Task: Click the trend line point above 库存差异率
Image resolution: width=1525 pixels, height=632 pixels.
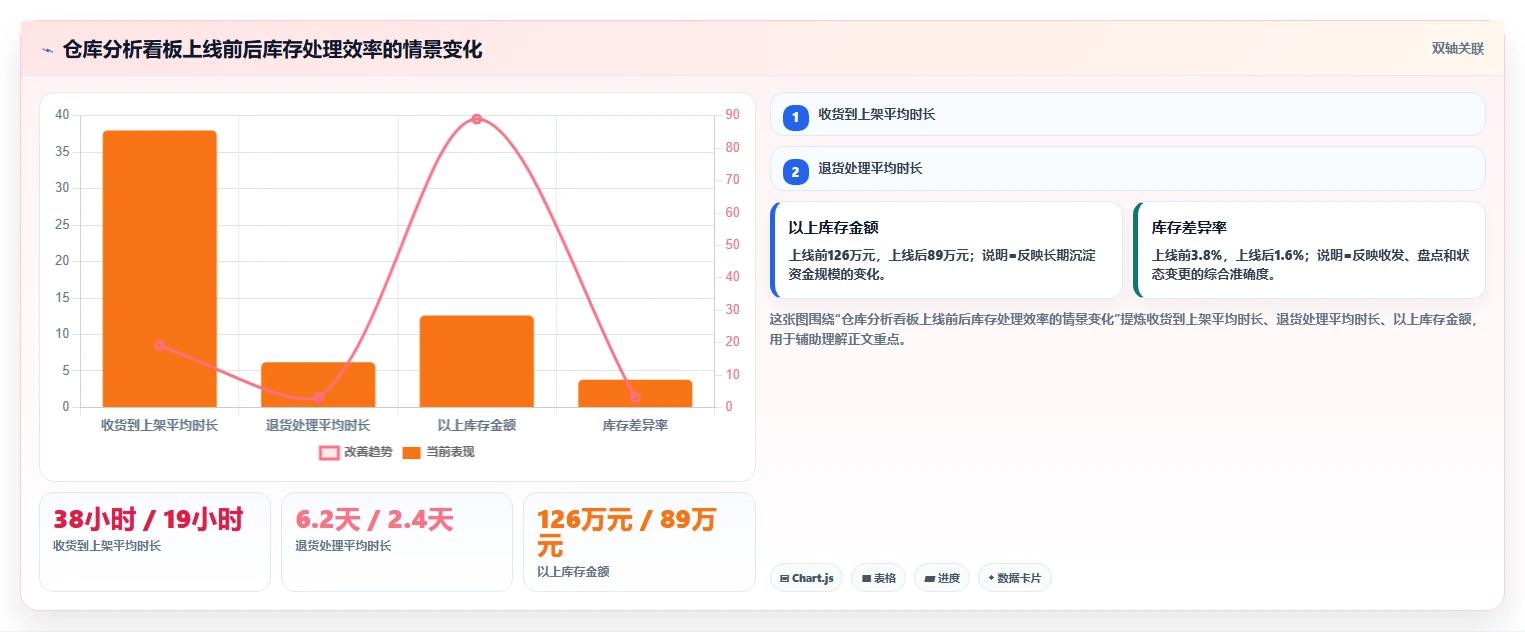Action: pyautogui.click(x=635, y=397)
